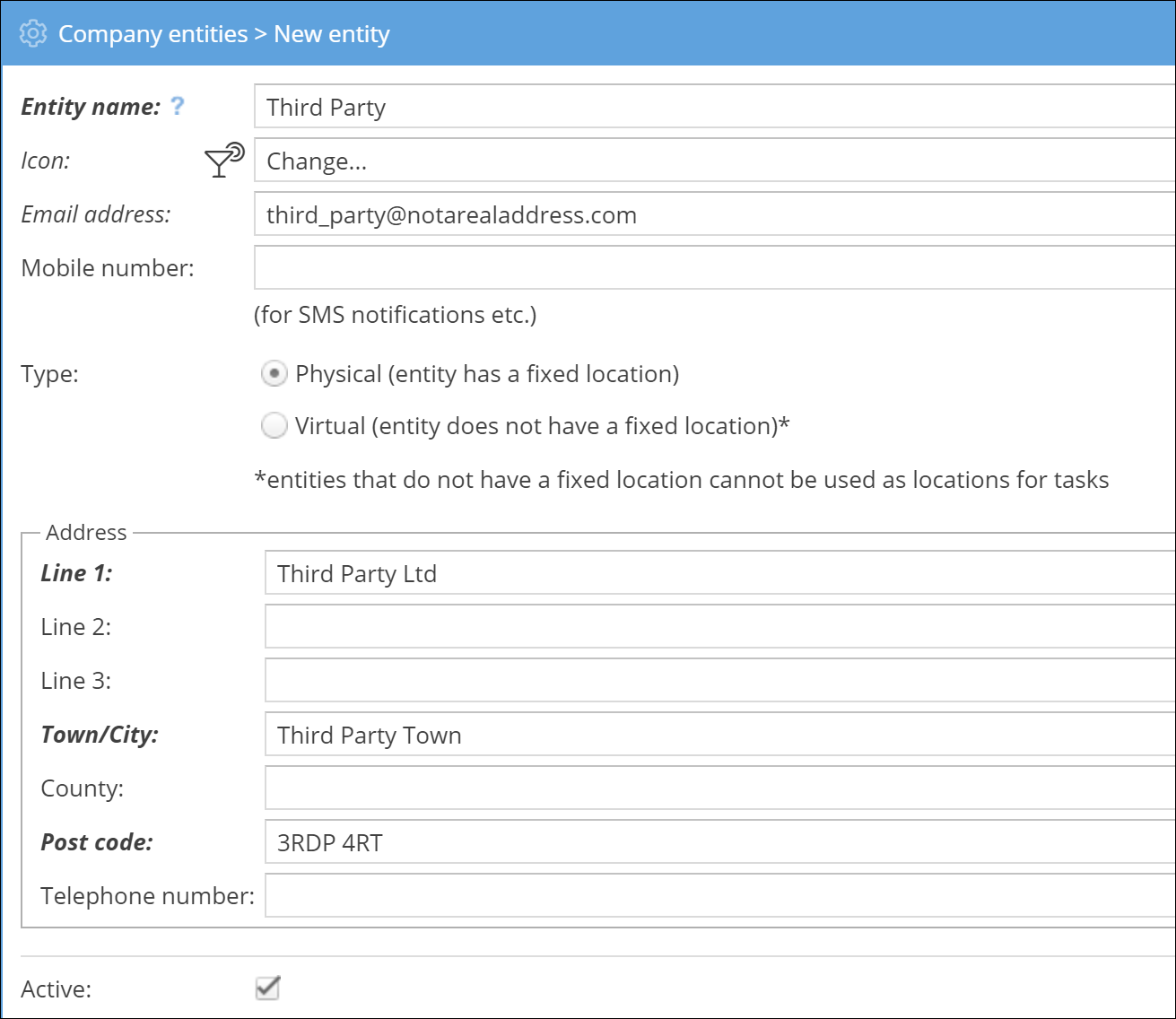The width and height of the screenshot is (1176, 1019).
Task: Click the empty Line 3 field
Action: coord(719,681)
